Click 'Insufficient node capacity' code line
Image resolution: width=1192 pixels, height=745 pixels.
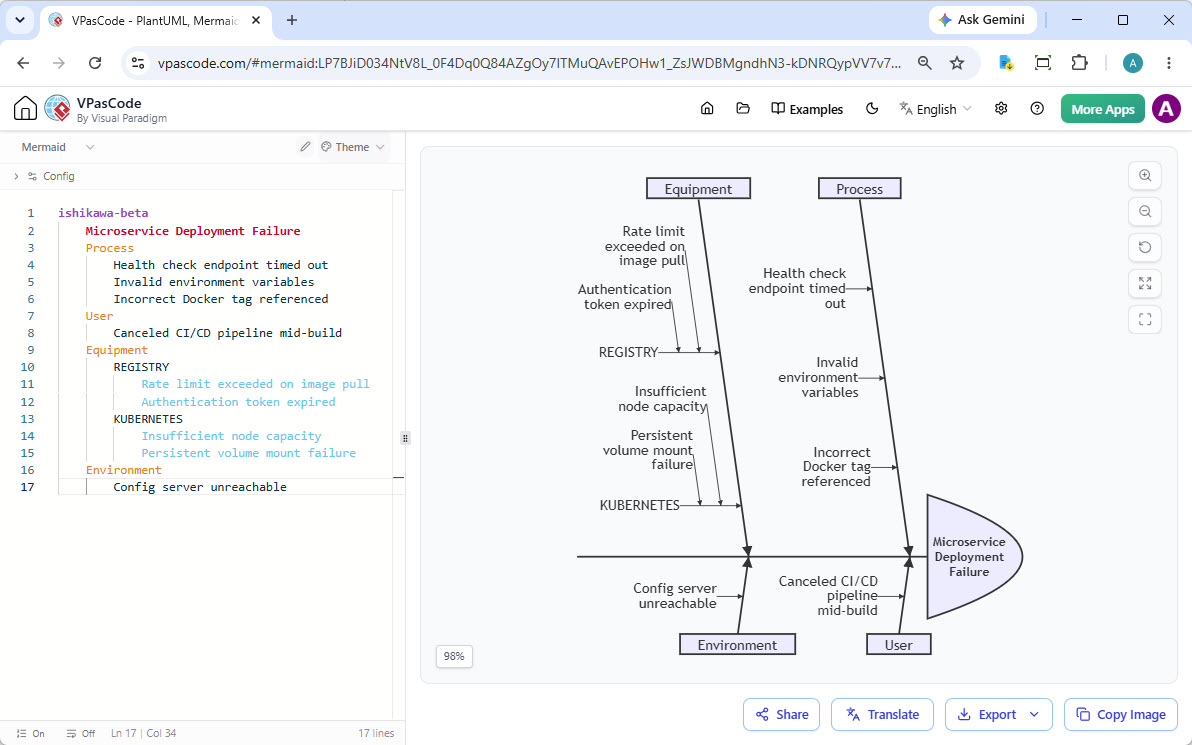point(231,436)
